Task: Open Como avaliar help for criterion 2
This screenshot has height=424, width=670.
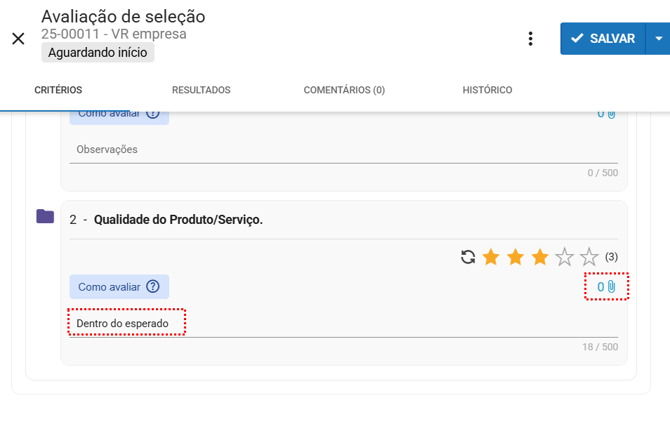Action: 119,287
